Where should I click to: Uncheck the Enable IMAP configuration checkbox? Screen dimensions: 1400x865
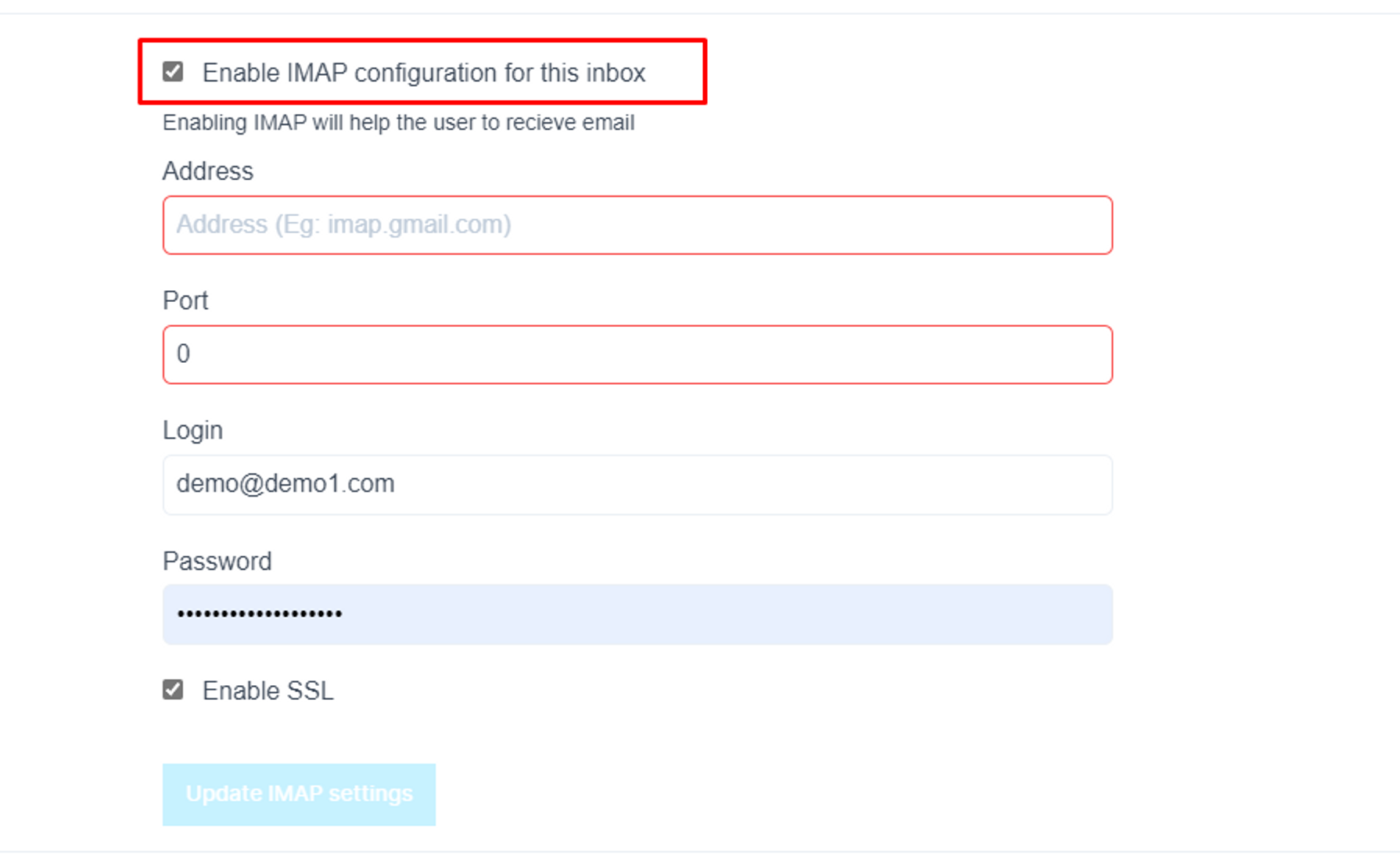click(173, 72)
